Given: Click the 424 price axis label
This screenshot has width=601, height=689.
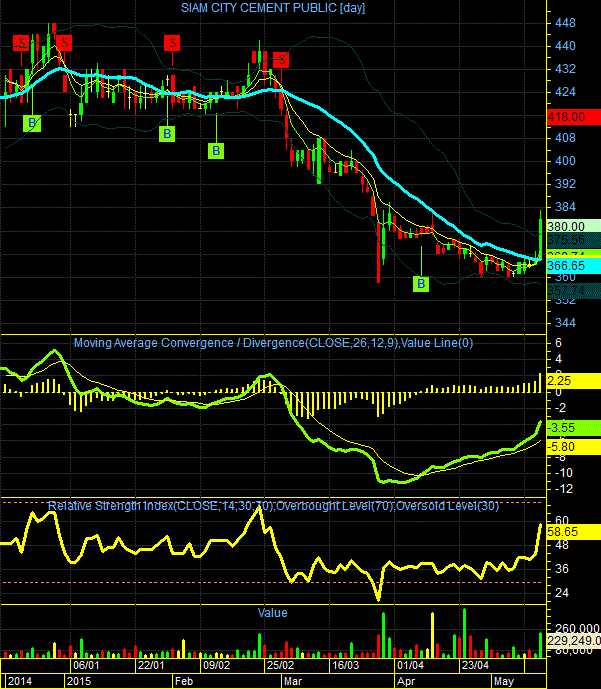Looking at the screenshot, I should click(x=565, y=92).
